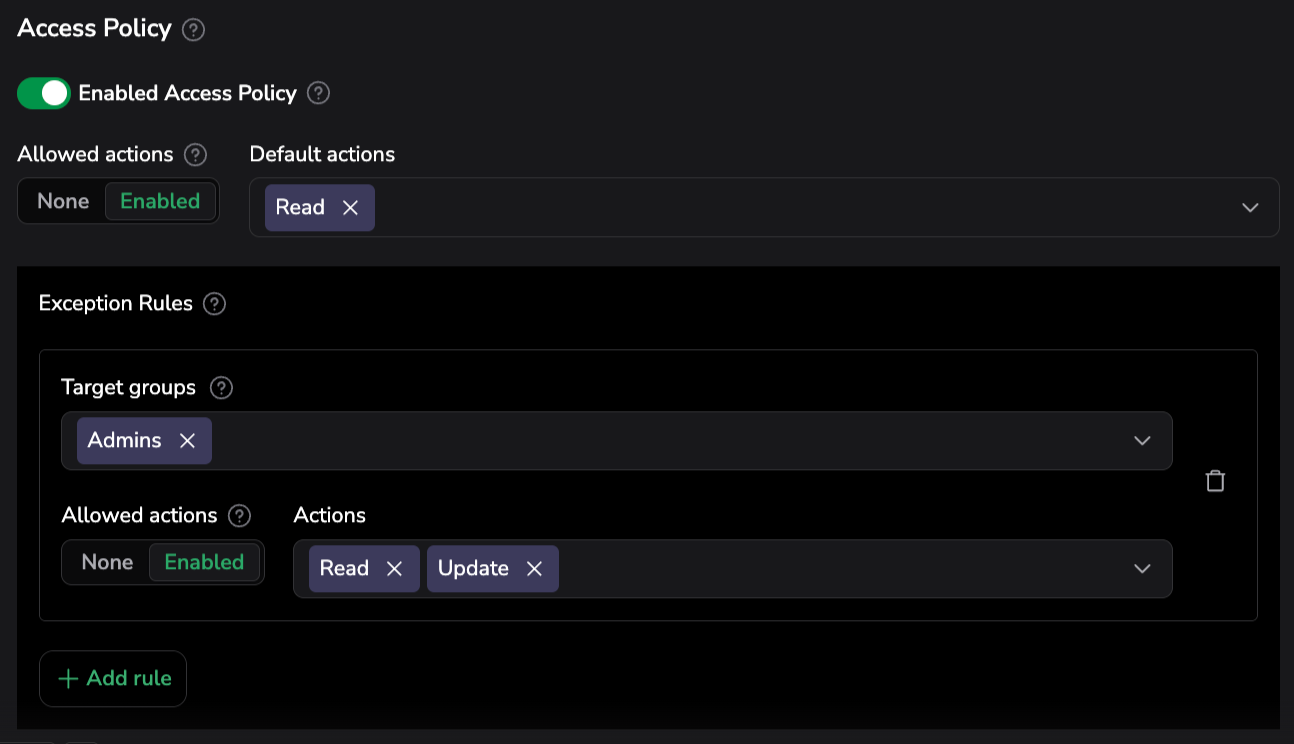The height and width of the screenshot is (744, 1294).
Task: Click help icon next to Target groups
Action: point(222,388)
